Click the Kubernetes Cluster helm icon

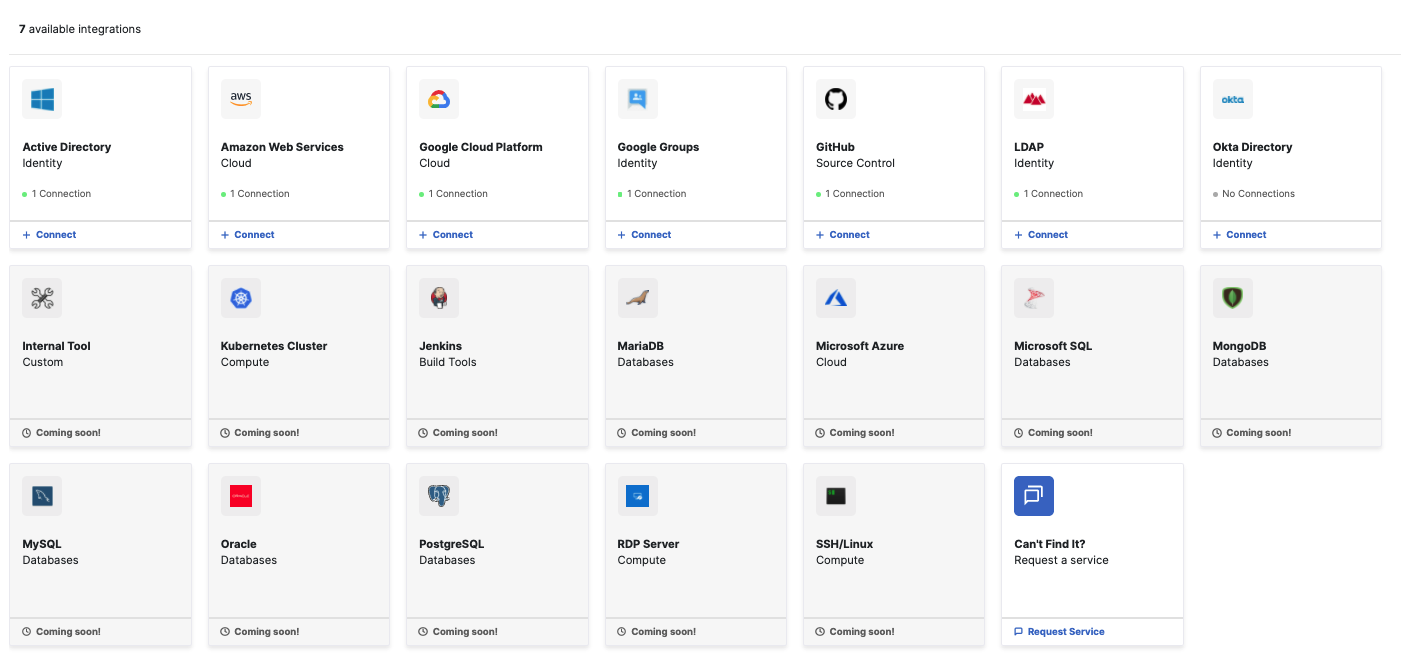(x=241, y=298)
